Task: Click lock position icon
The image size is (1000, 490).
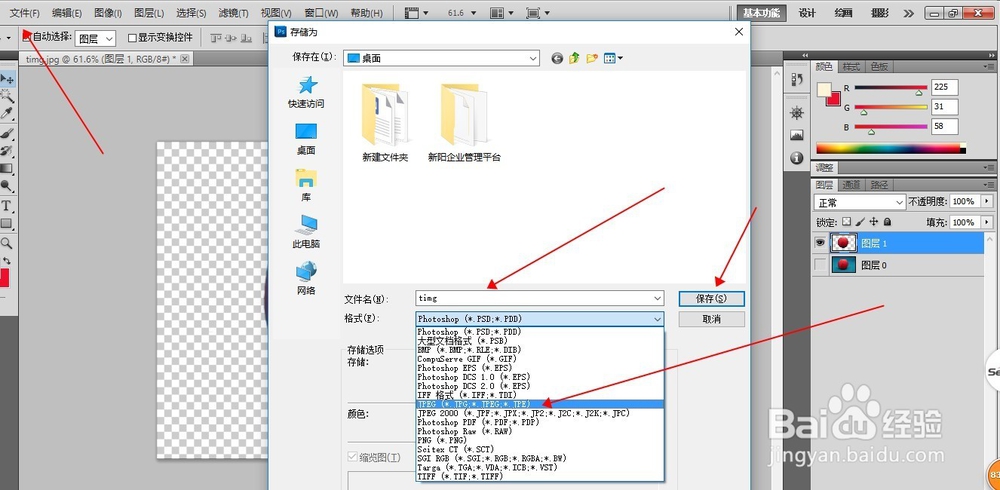Action: pos(873,222)
